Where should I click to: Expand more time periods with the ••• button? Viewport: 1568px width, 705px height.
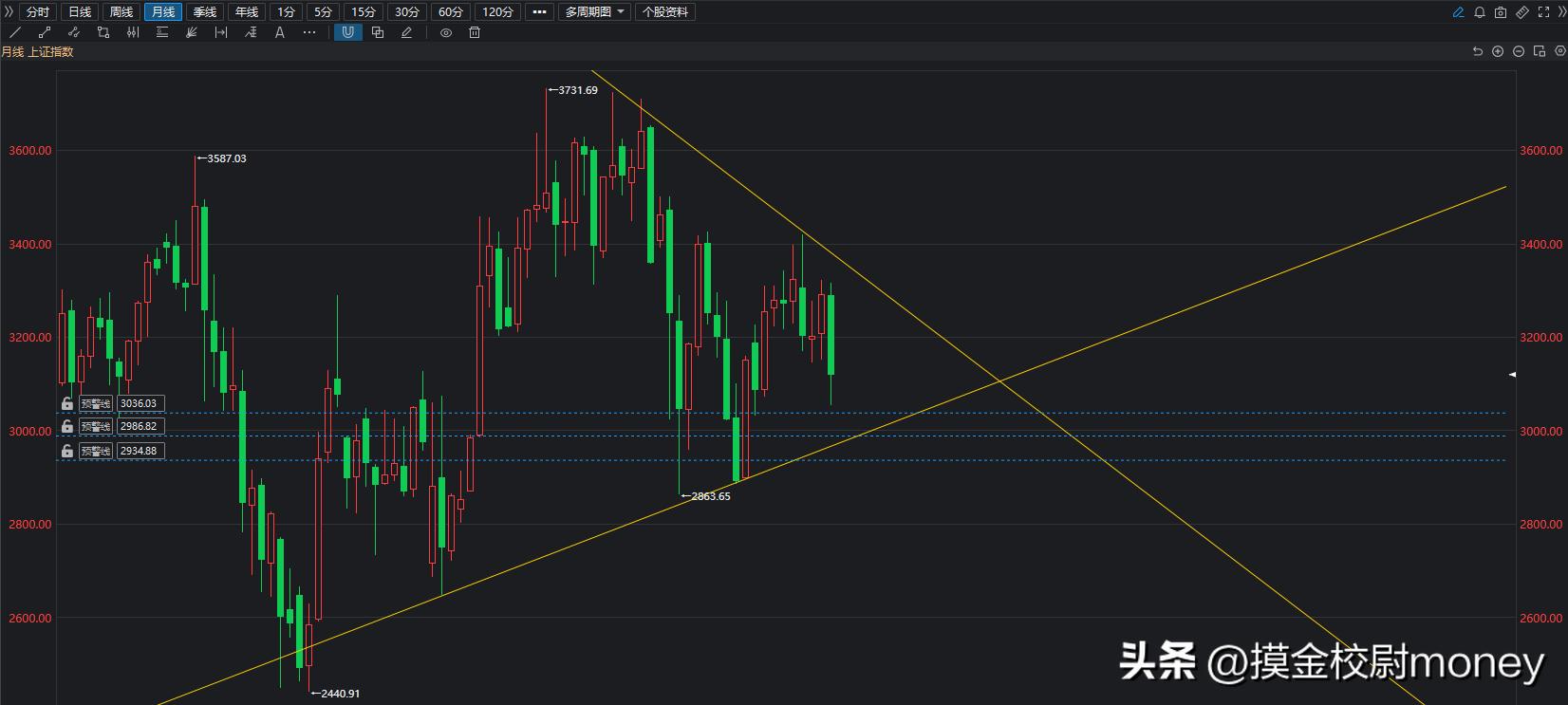tap(539, 12)
